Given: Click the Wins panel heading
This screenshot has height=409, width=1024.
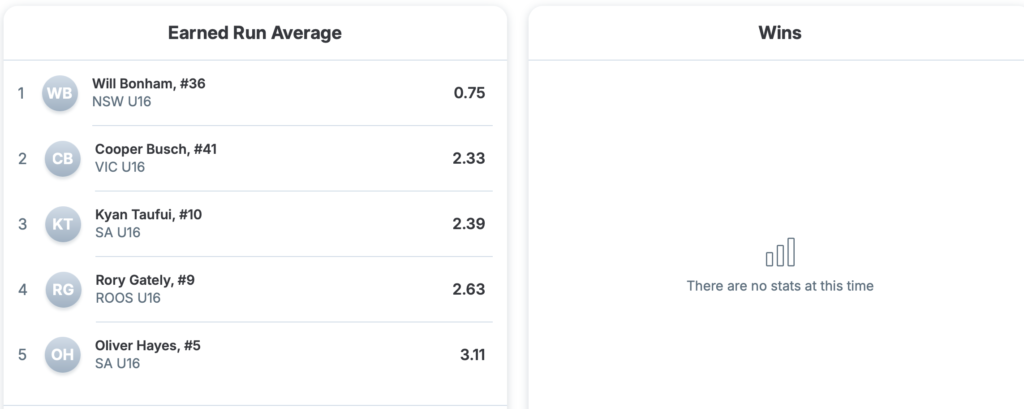Looking at the screenshot, I should click(780, 33).
